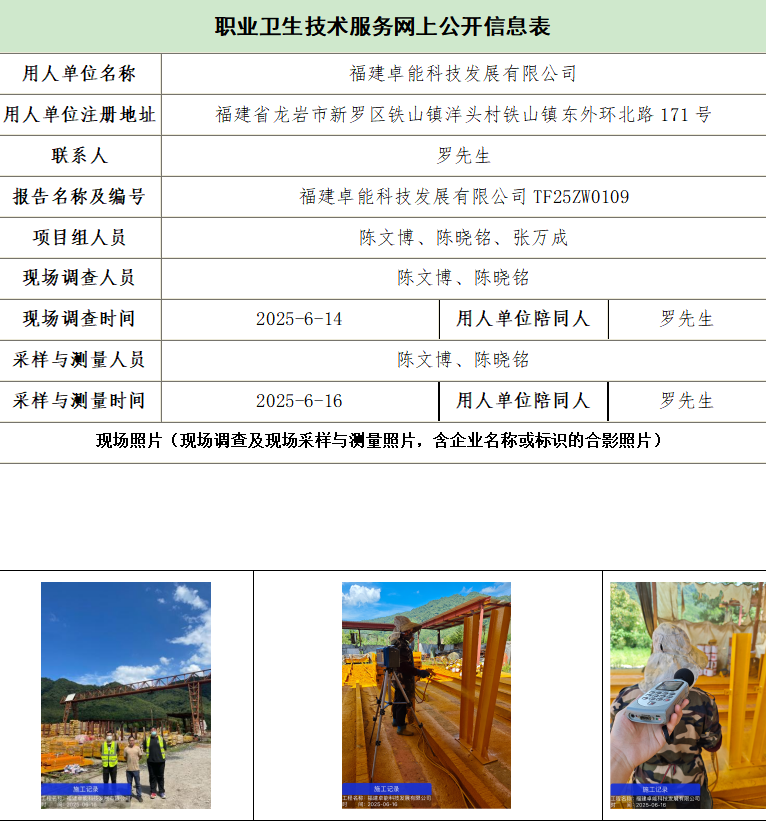Click 用人单位陪同人 in the 采样与测量时间 row
The height and width of the screenshot is (833, 766).
[x=523, y=401]
